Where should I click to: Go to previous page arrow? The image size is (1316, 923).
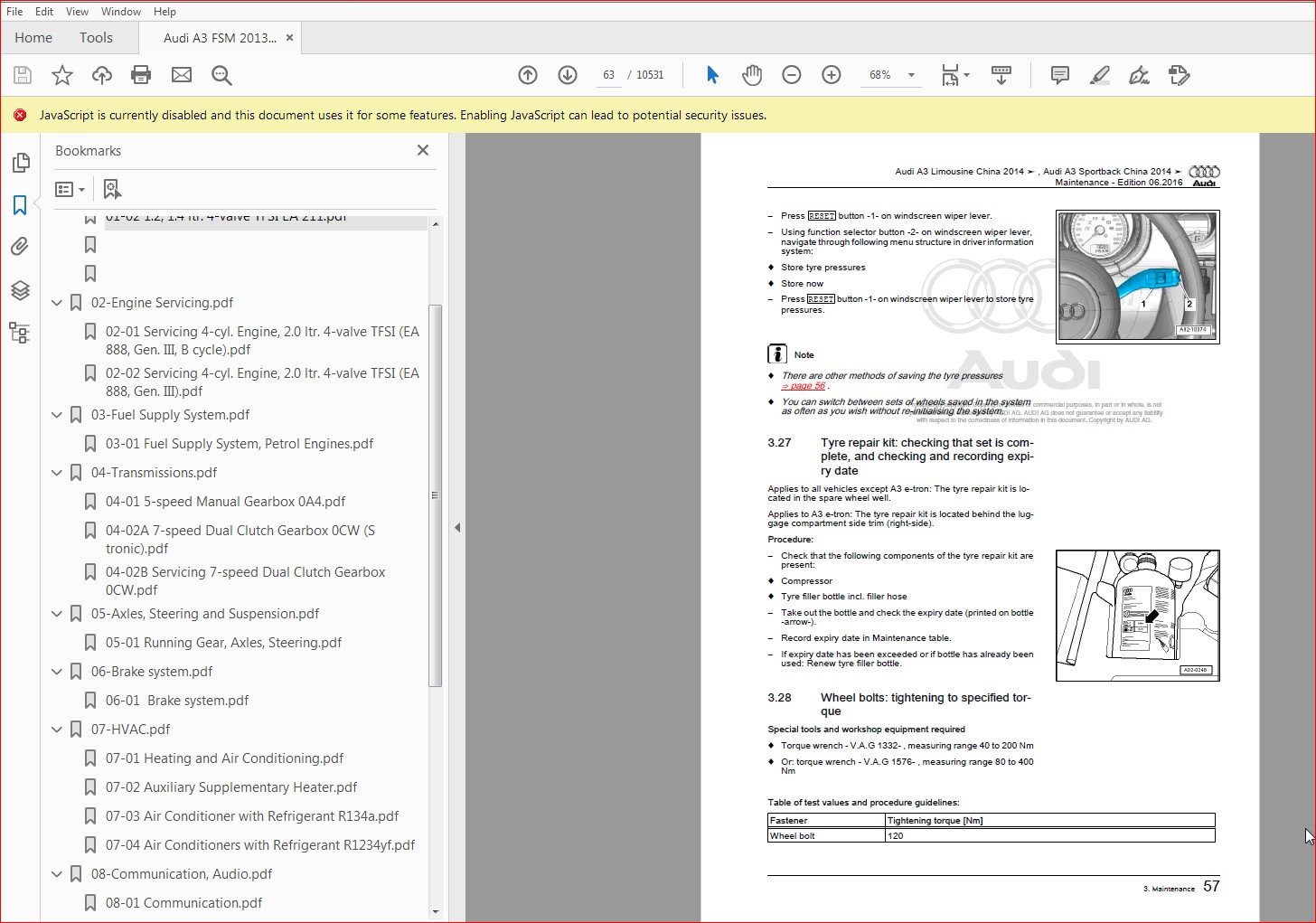point(528,75)
